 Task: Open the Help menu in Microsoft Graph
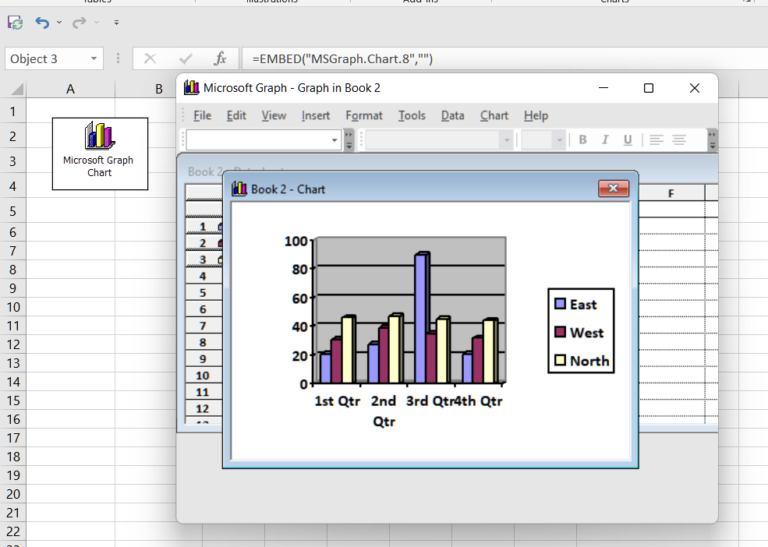[x=536, y=116]
